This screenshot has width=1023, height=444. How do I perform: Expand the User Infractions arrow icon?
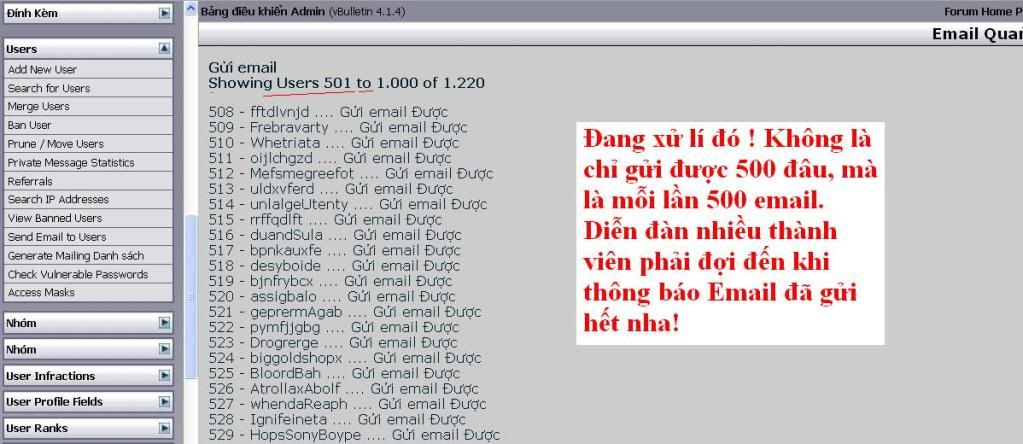[x=164, y=376]
